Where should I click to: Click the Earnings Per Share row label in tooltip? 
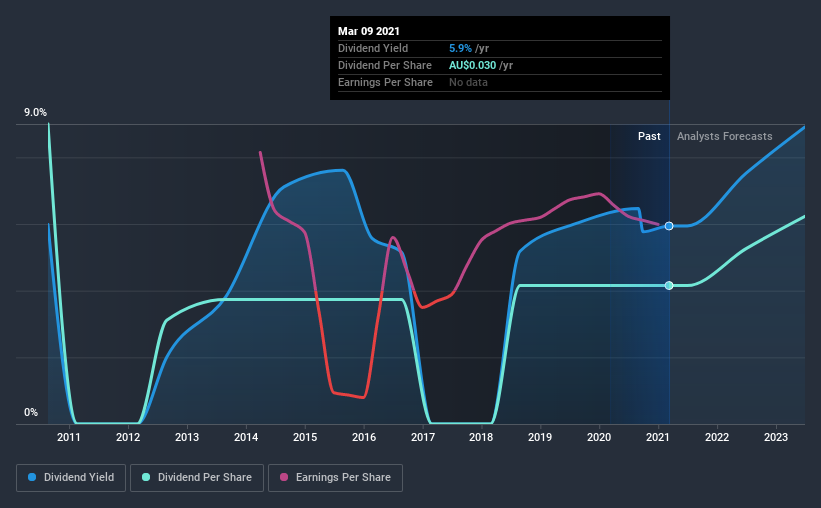click(385, 82)
